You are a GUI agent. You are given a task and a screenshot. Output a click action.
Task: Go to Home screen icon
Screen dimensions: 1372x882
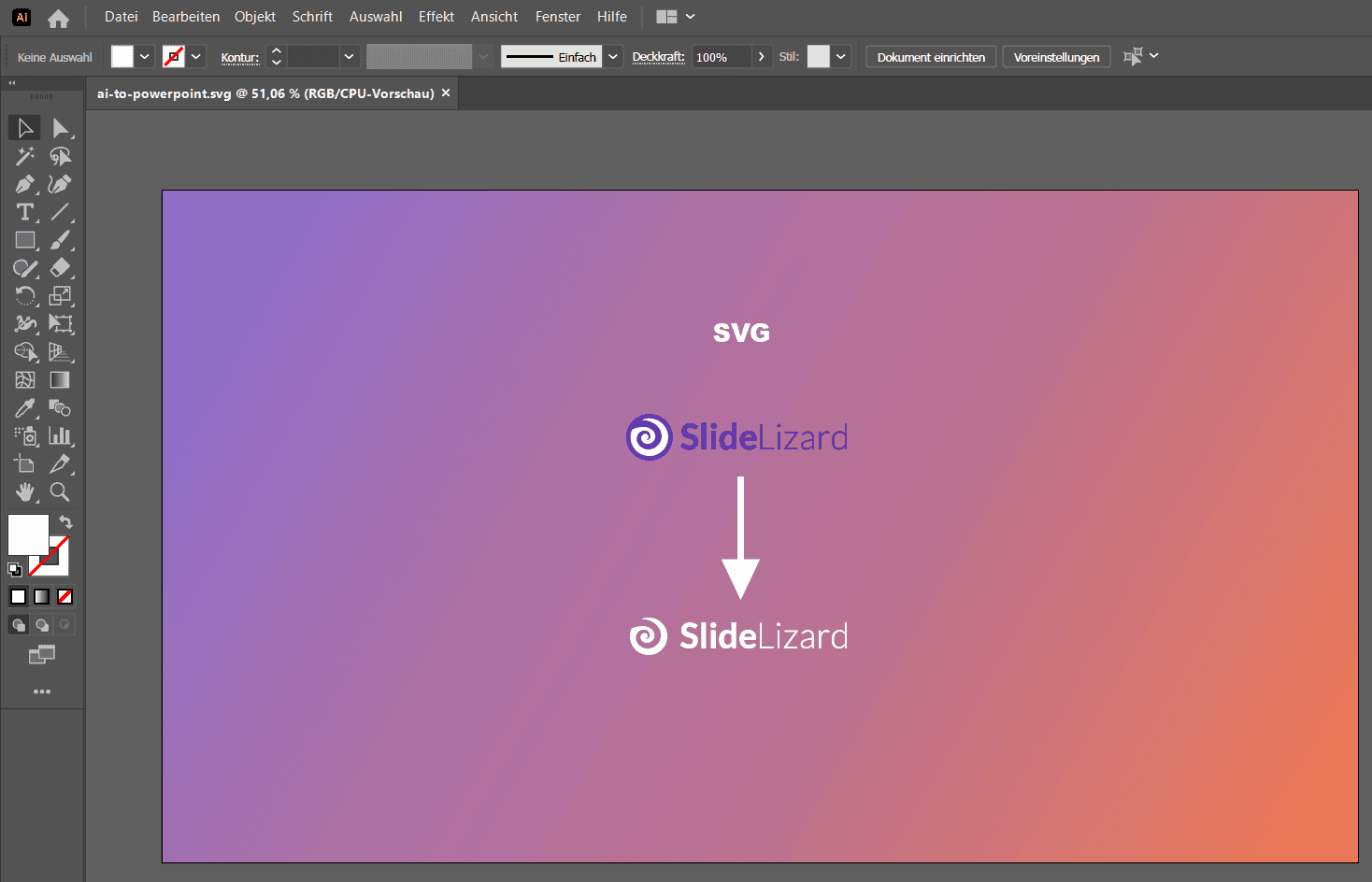(58, 18)
